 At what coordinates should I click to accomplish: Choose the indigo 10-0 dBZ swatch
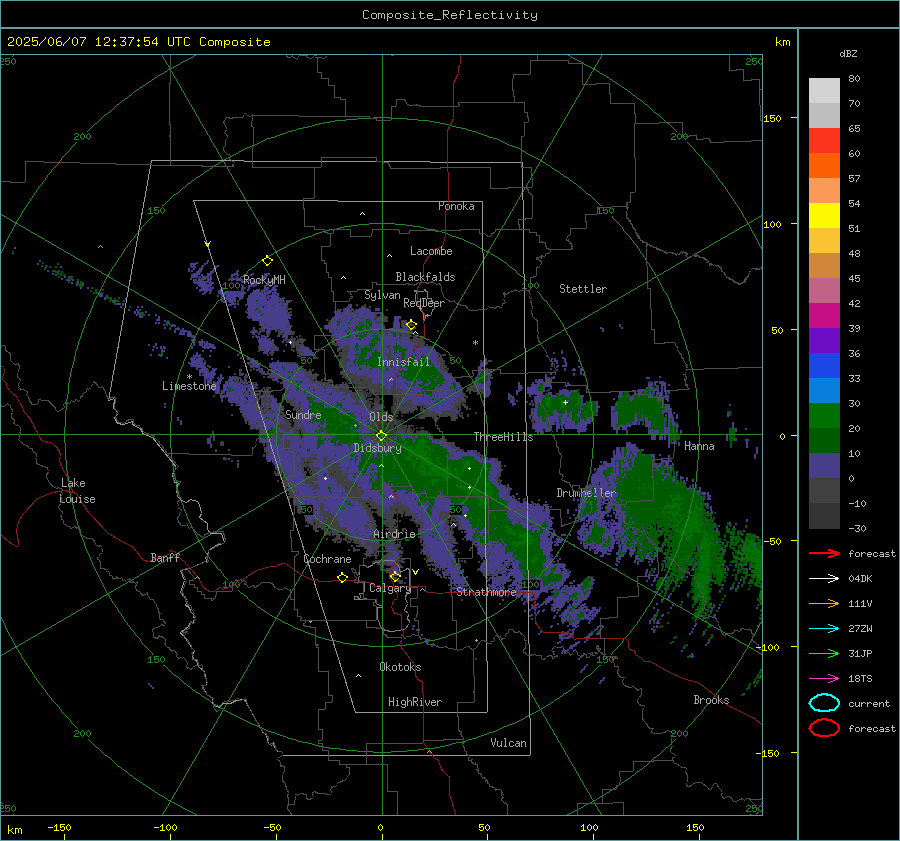click(x=824, y=466)
